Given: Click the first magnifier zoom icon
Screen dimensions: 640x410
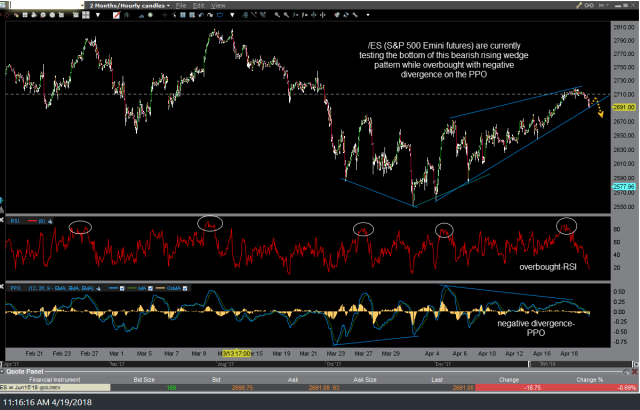Looking at the screenshot, I should (277, 15).
